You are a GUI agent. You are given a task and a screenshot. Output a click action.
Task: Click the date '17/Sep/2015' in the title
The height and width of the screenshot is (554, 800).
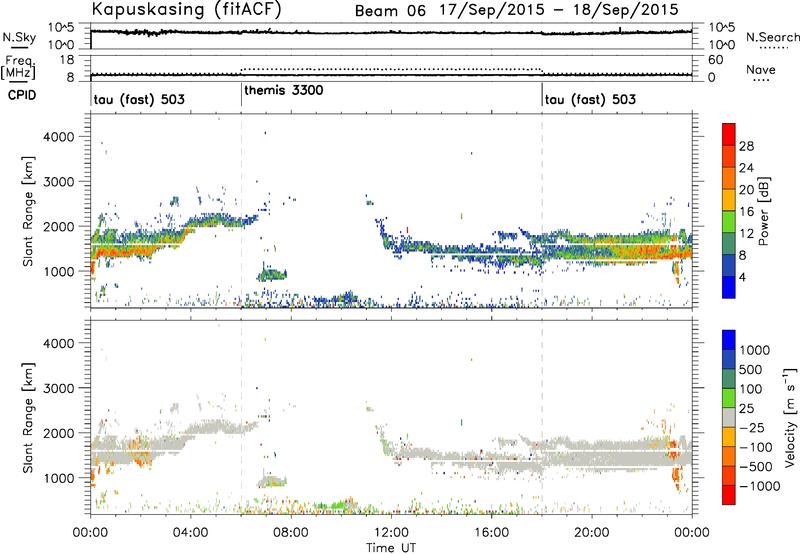tap(492, 10)
